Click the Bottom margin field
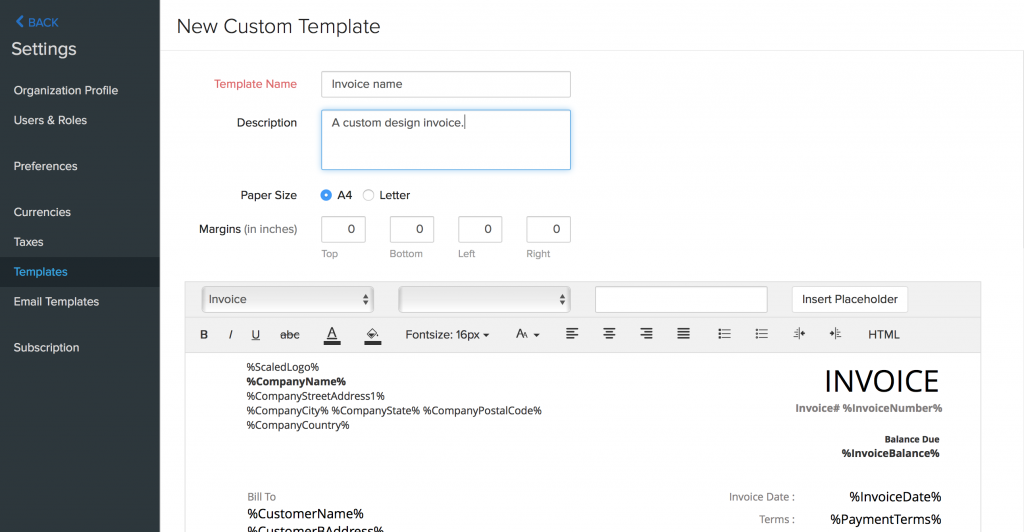This screenshot has height=532, width=1024. (412, 229)
